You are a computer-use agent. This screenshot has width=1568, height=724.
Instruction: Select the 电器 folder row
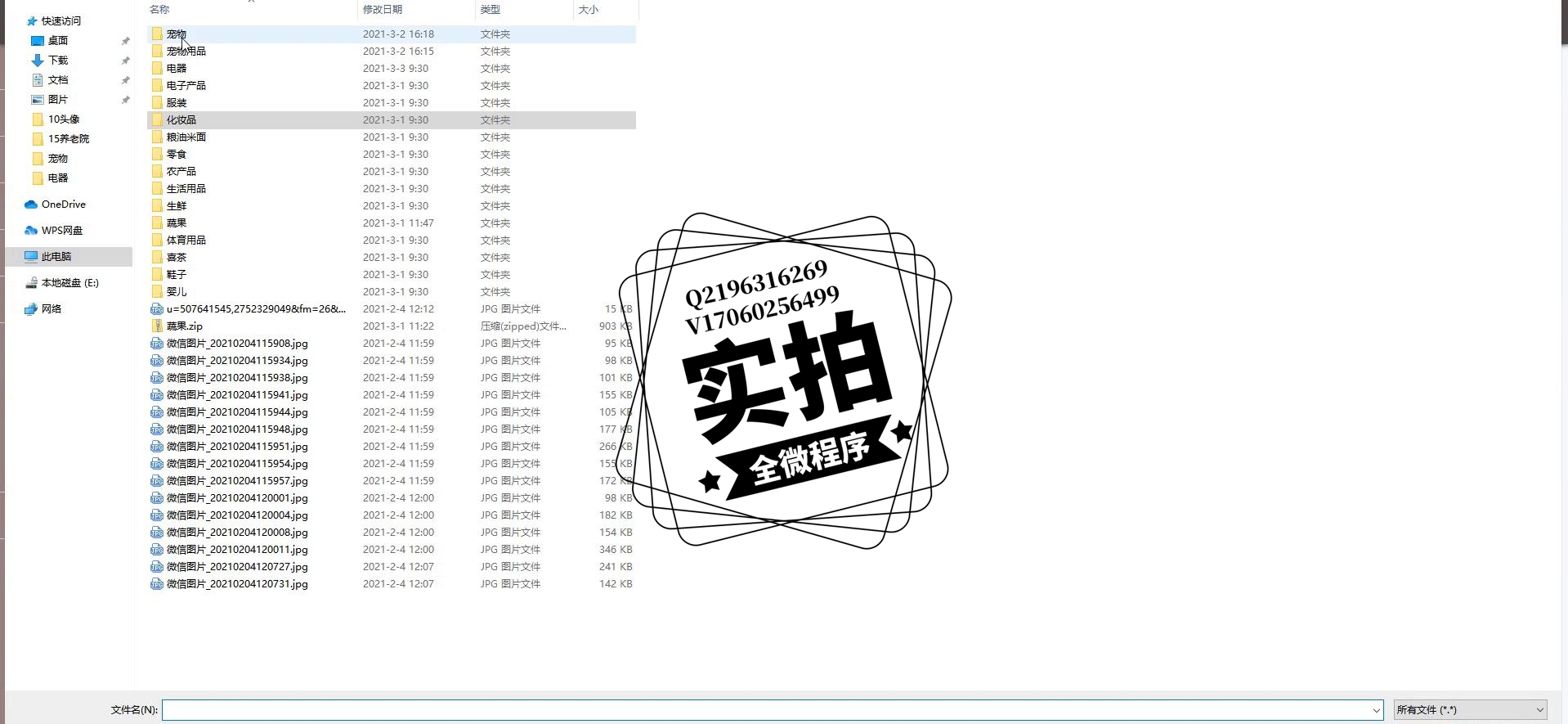point(392,69)
